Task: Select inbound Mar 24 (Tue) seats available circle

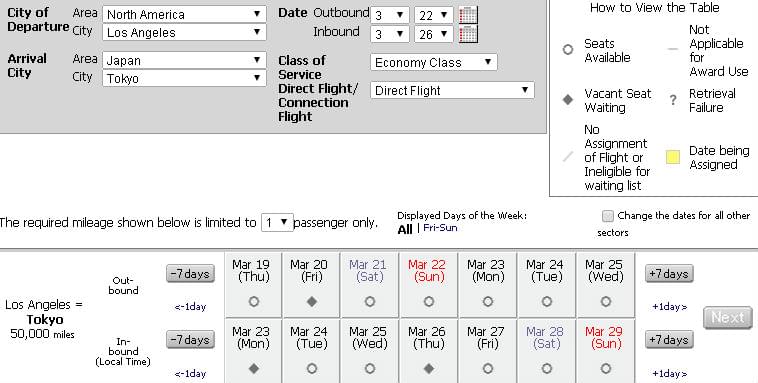Action: 312,369
